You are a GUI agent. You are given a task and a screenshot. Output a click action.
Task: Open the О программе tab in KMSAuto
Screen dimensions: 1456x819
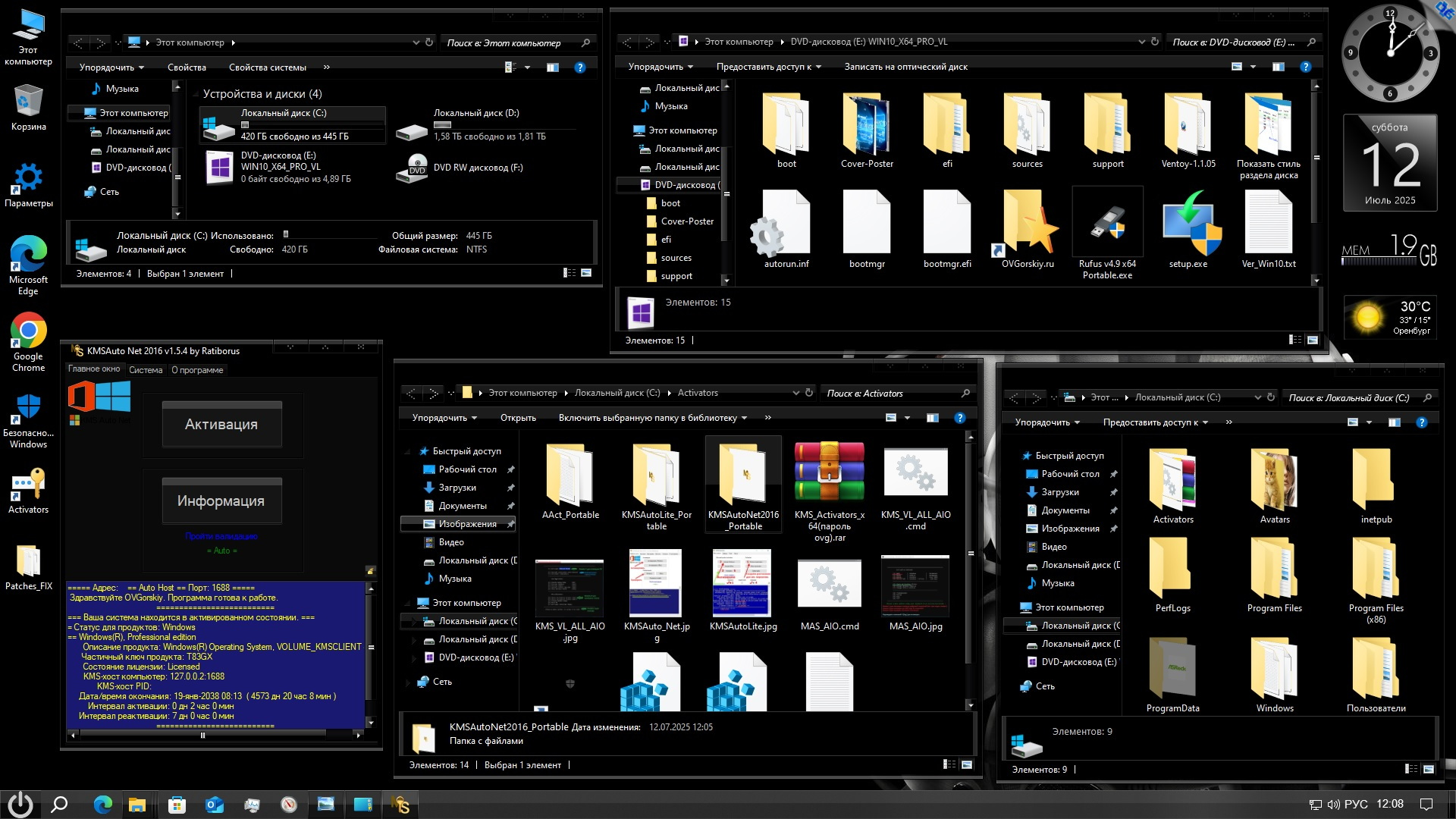click(197, 370)
